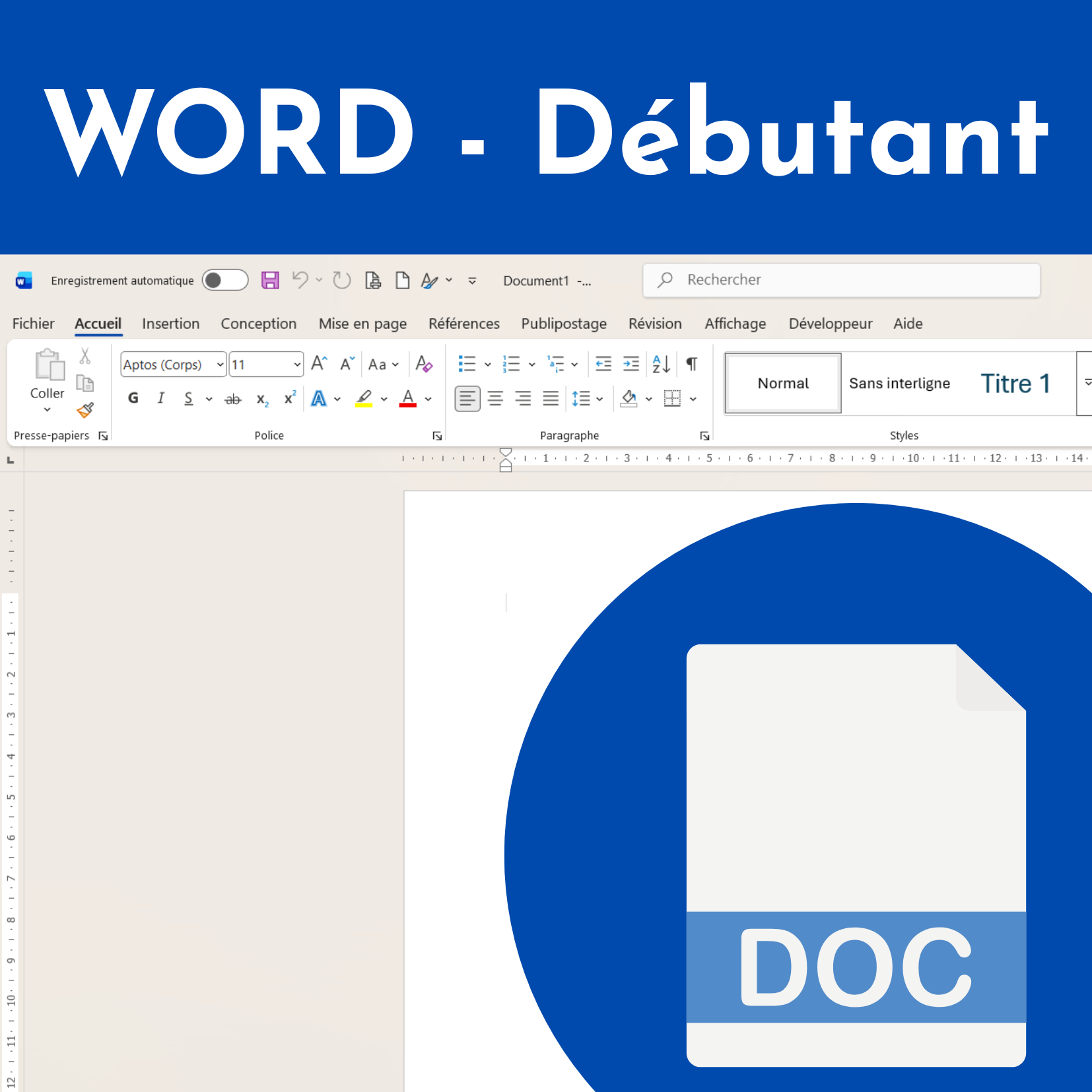
Task: Expand the Styles gallery more arrow
Action: 1086,383
